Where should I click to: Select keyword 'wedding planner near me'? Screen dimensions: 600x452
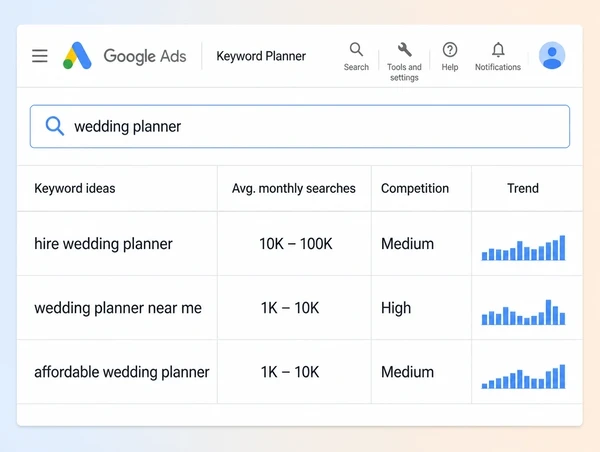118,308
